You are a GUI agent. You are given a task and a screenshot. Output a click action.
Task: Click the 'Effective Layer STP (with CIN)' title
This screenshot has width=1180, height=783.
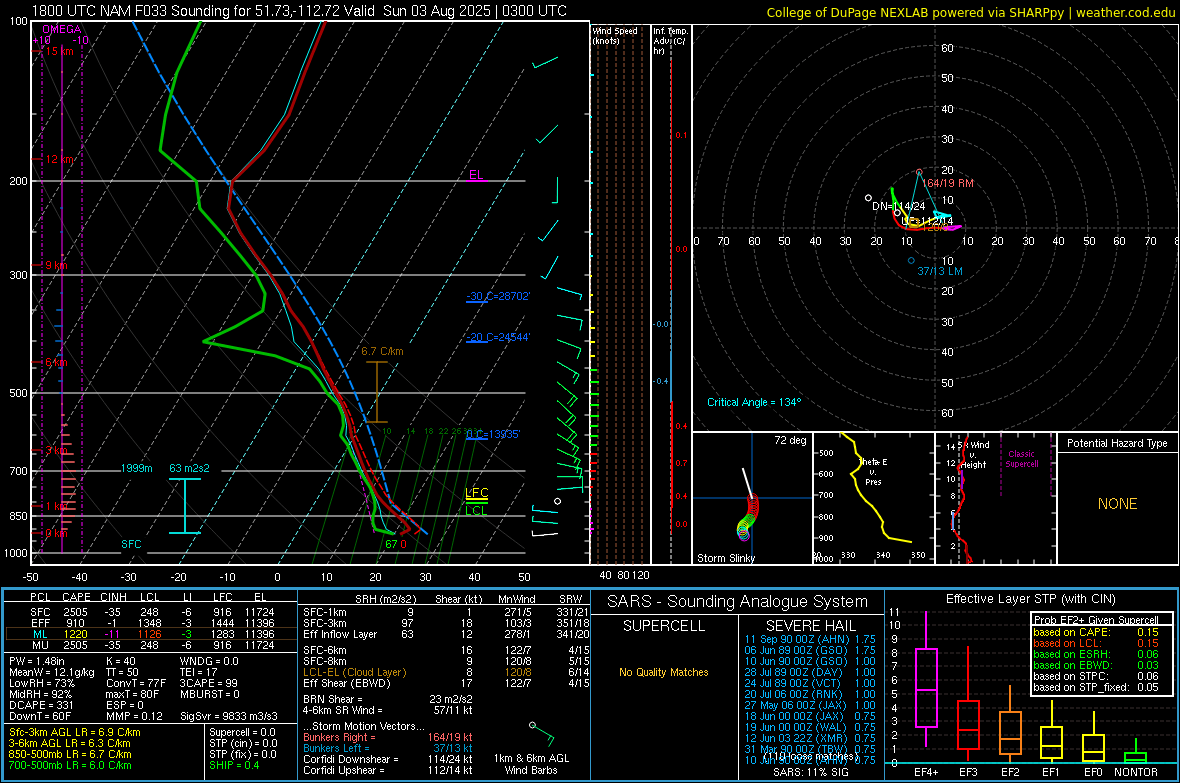[x=1030, y=599]
